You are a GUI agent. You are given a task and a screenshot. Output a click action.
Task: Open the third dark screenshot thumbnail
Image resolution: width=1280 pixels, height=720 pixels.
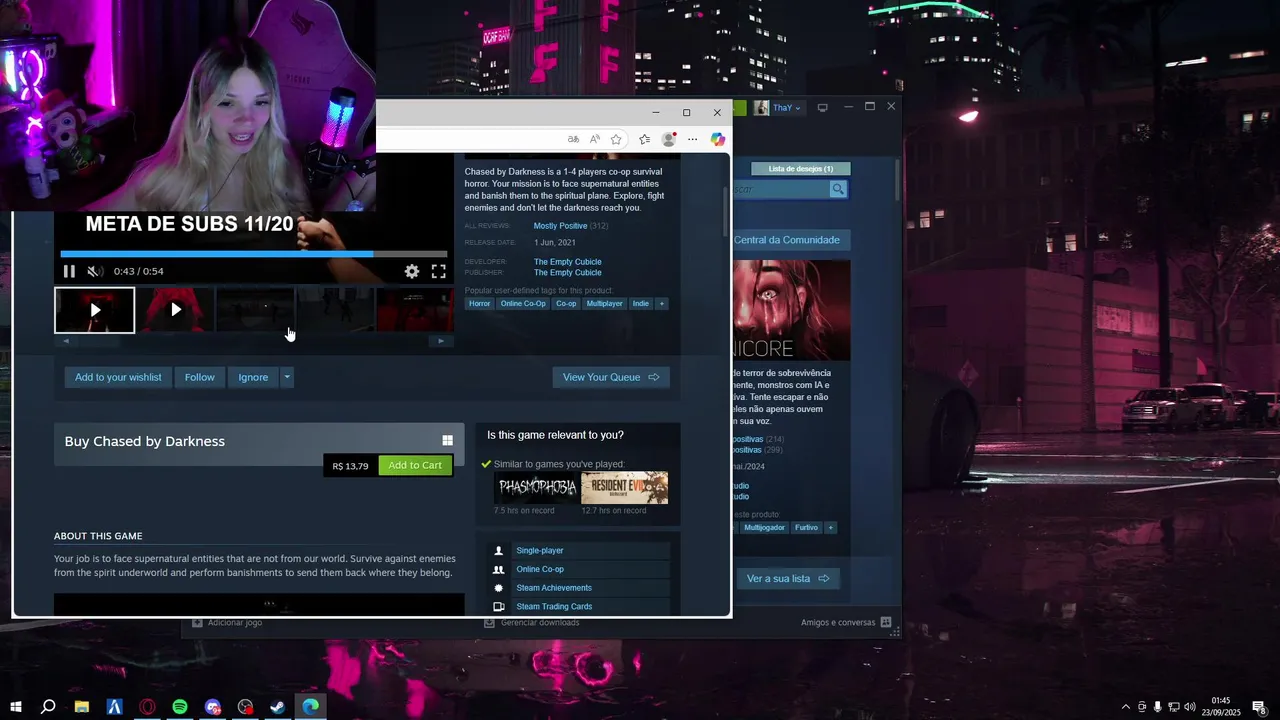pos(255,310)
